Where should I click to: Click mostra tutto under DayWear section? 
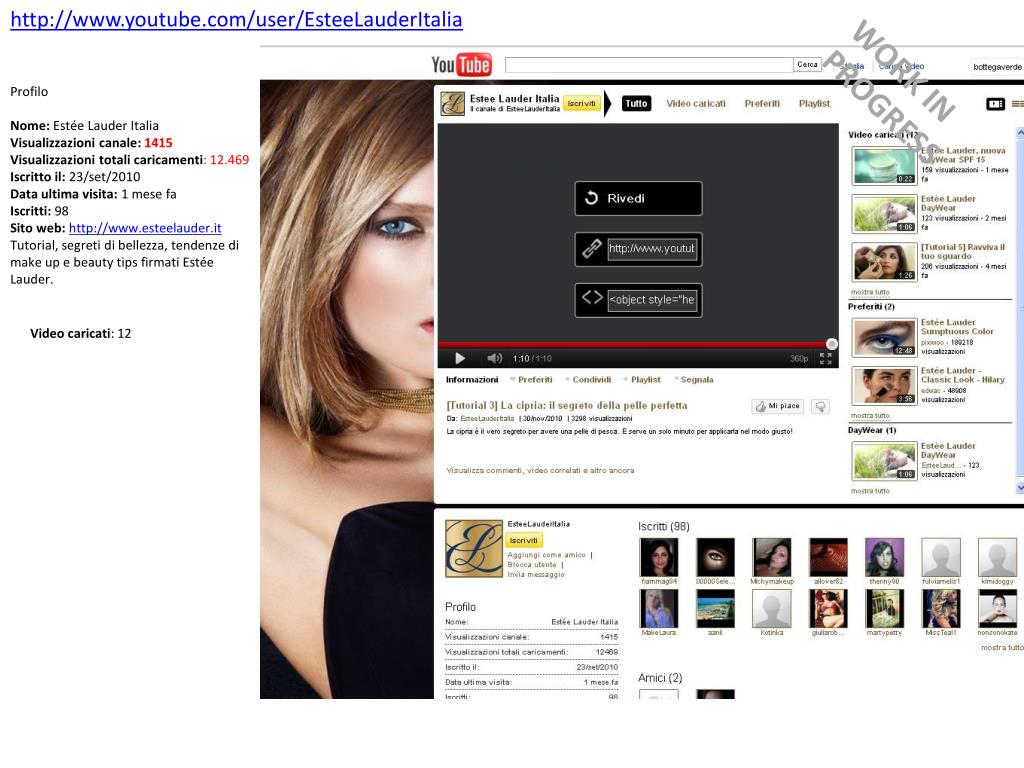pyautogui.click(x=870, y=490)
